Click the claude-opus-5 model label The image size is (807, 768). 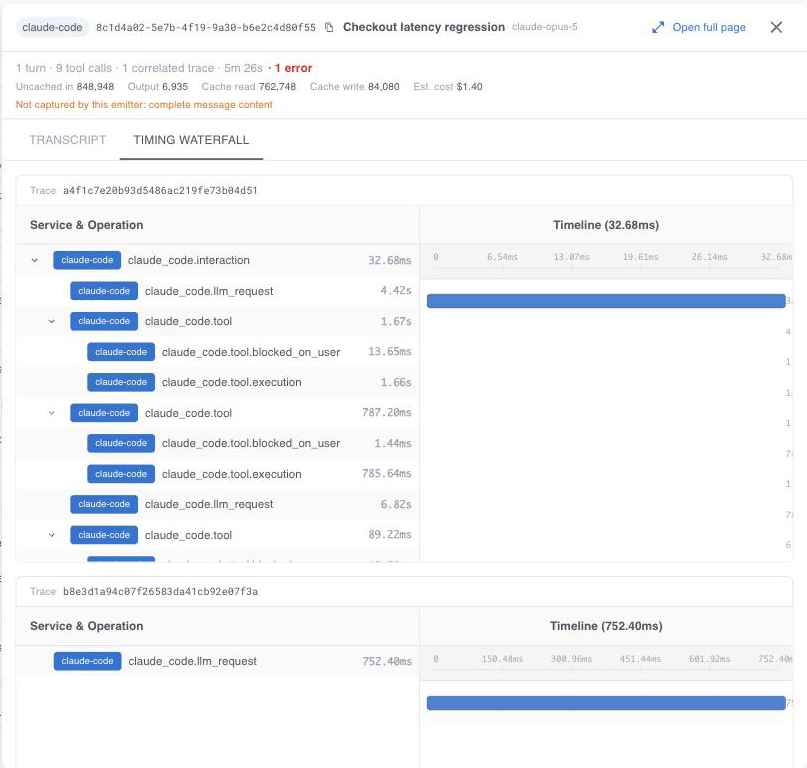(x=545, y=27)
